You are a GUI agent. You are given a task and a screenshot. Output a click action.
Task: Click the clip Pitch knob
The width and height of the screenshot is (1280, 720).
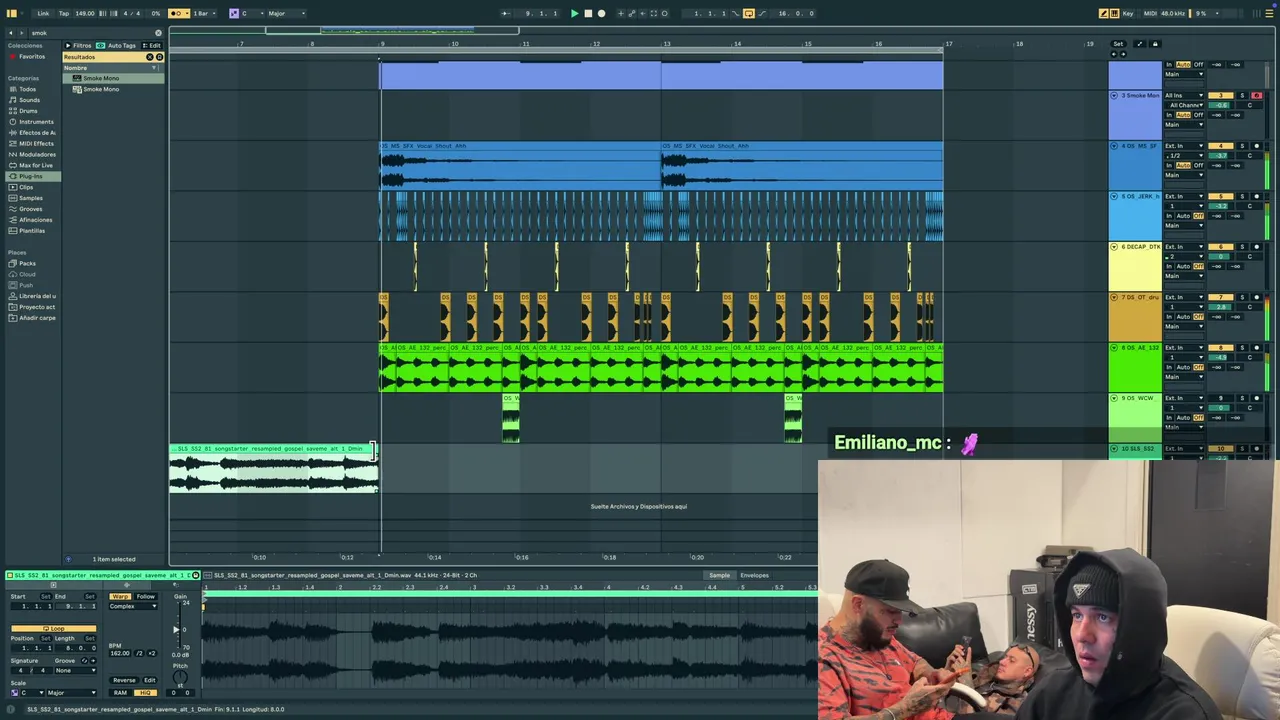click(x=180, y=677)
